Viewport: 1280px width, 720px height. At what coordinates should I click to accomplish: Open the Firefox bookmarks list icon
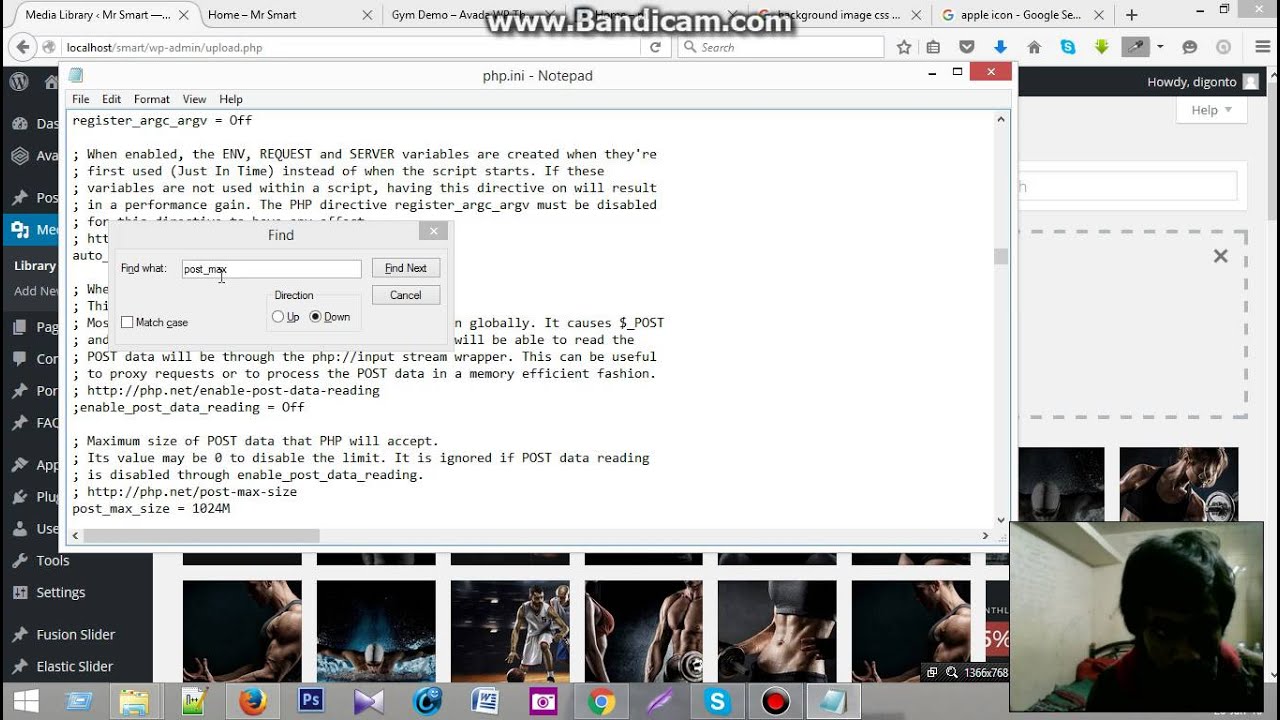click(933, 47)
